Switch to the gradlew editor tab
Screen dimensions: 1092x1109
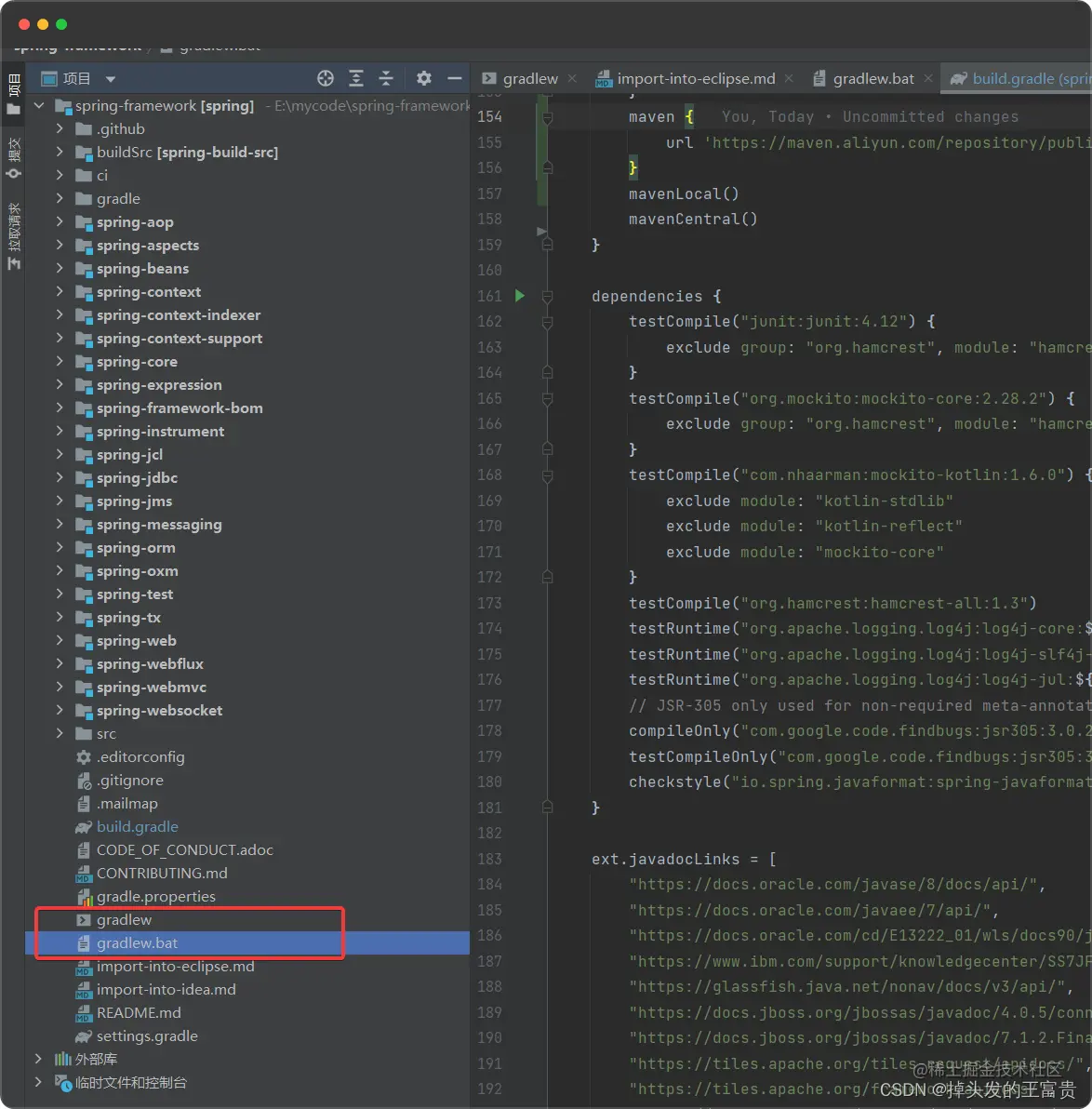(x=530, y=78)
